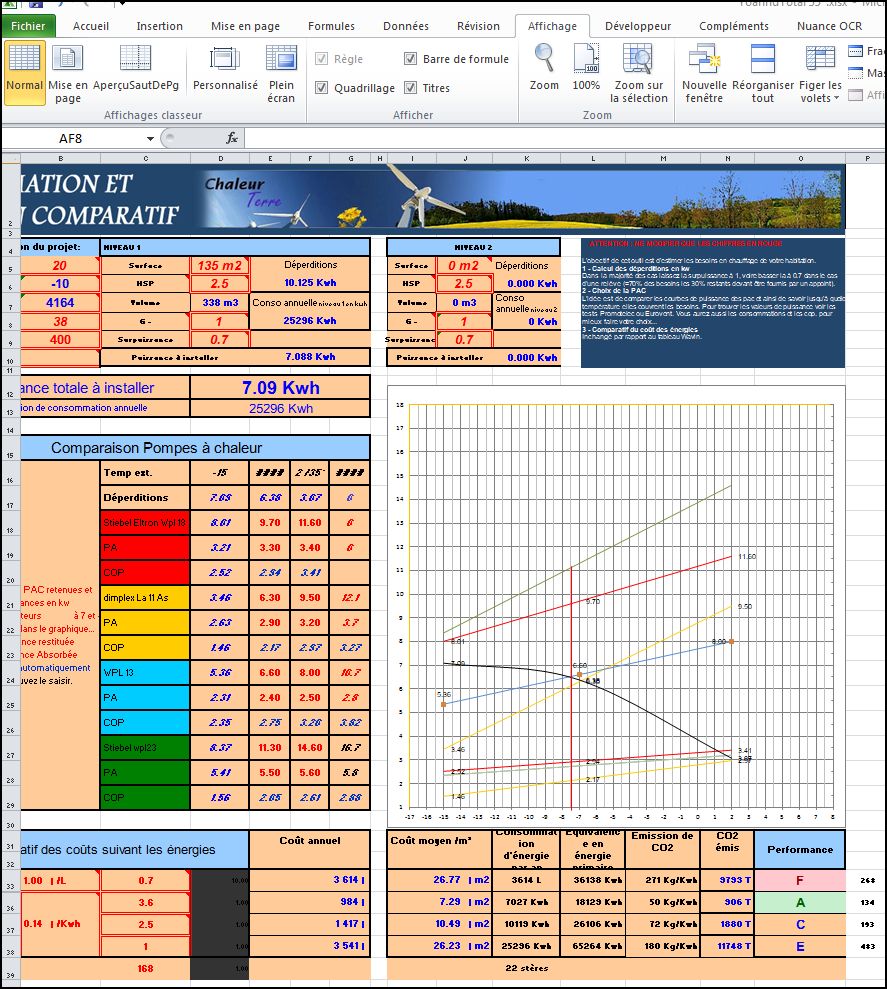This screenshot has height=989, width=887.
Task: Click the blue instructions text box
Action: [713, 303]
